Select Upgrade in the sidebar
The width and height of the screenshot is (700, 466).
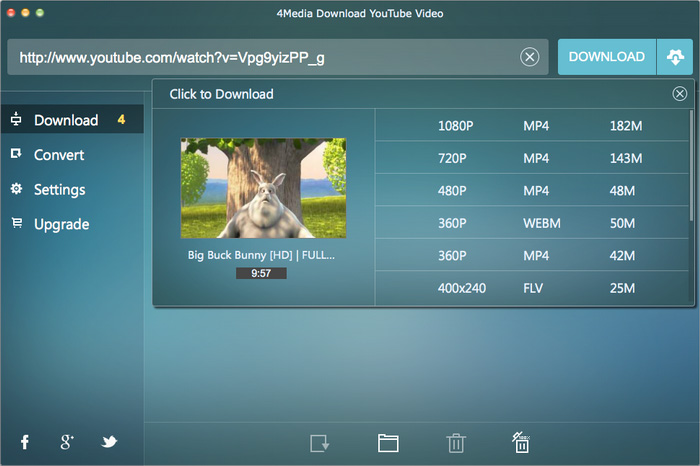[61, 224]
